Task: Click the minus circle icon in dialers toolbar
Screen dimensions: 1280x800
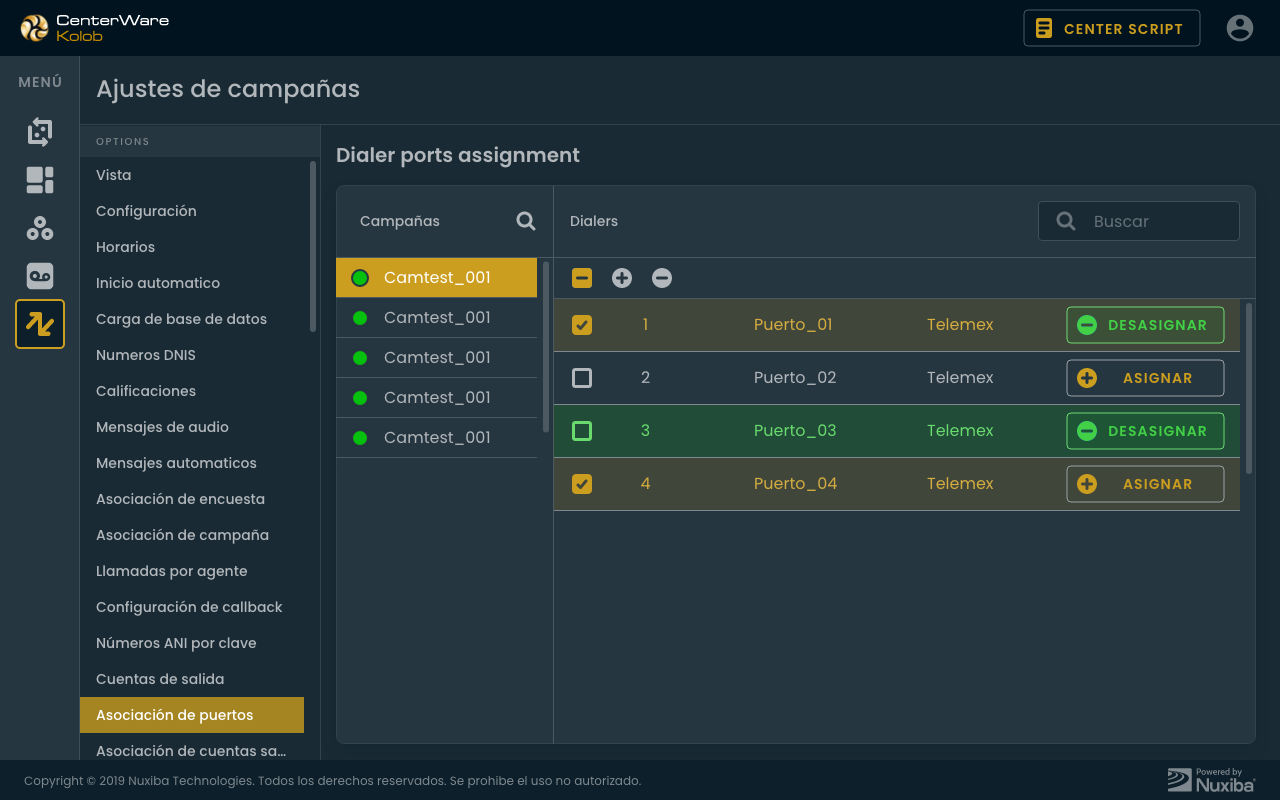Action: coord(662,278)
